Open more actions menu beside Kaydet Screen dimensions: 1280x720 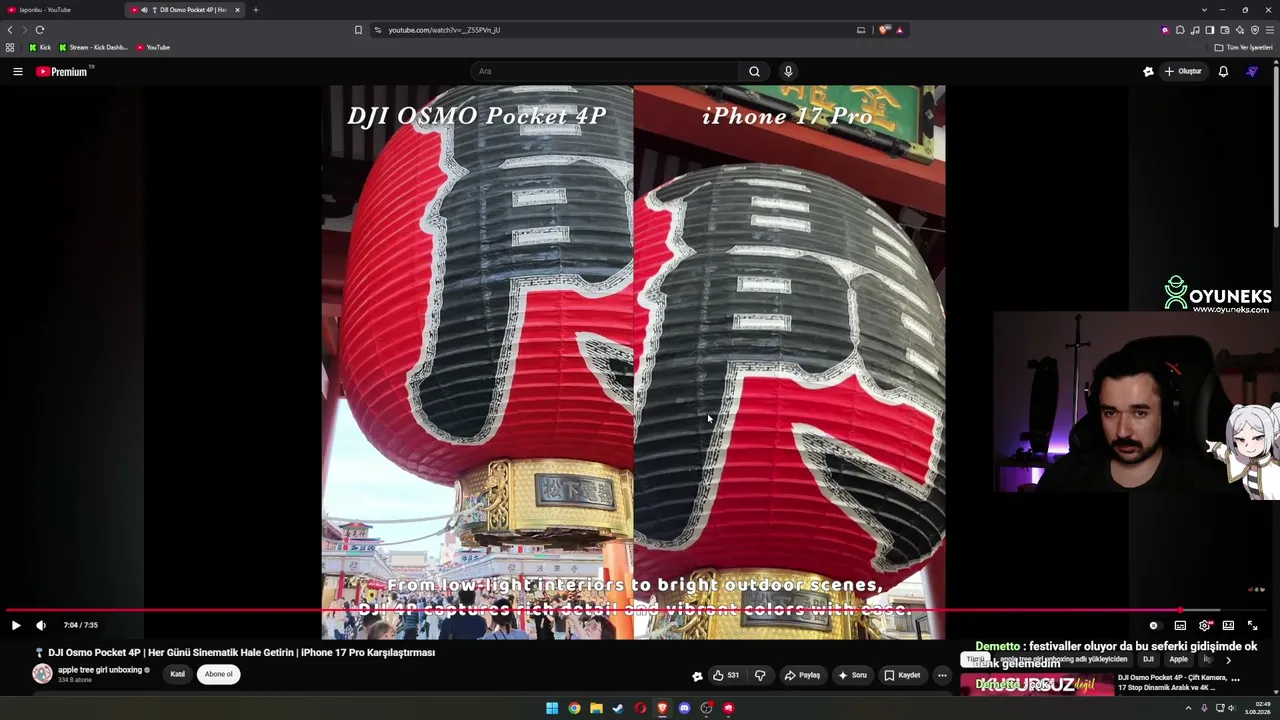942,675
